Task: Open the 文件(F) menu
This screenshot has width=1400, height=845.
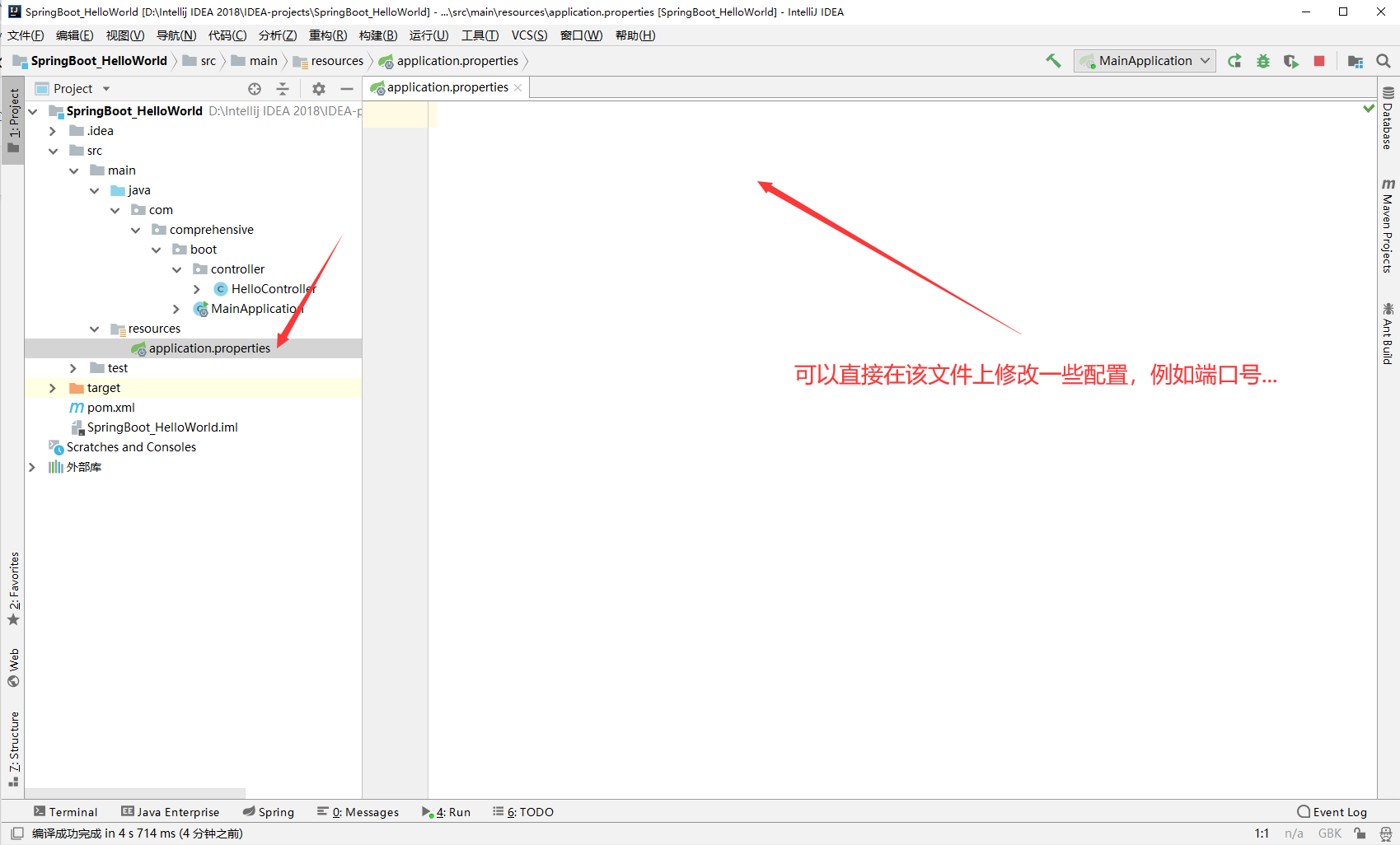Action: click(26, 35)
